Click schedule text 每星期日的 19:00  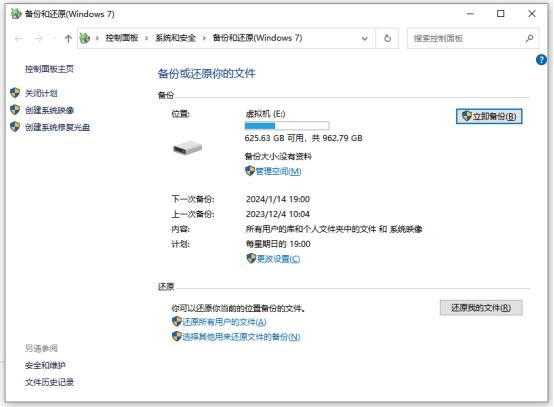point(278,244)
